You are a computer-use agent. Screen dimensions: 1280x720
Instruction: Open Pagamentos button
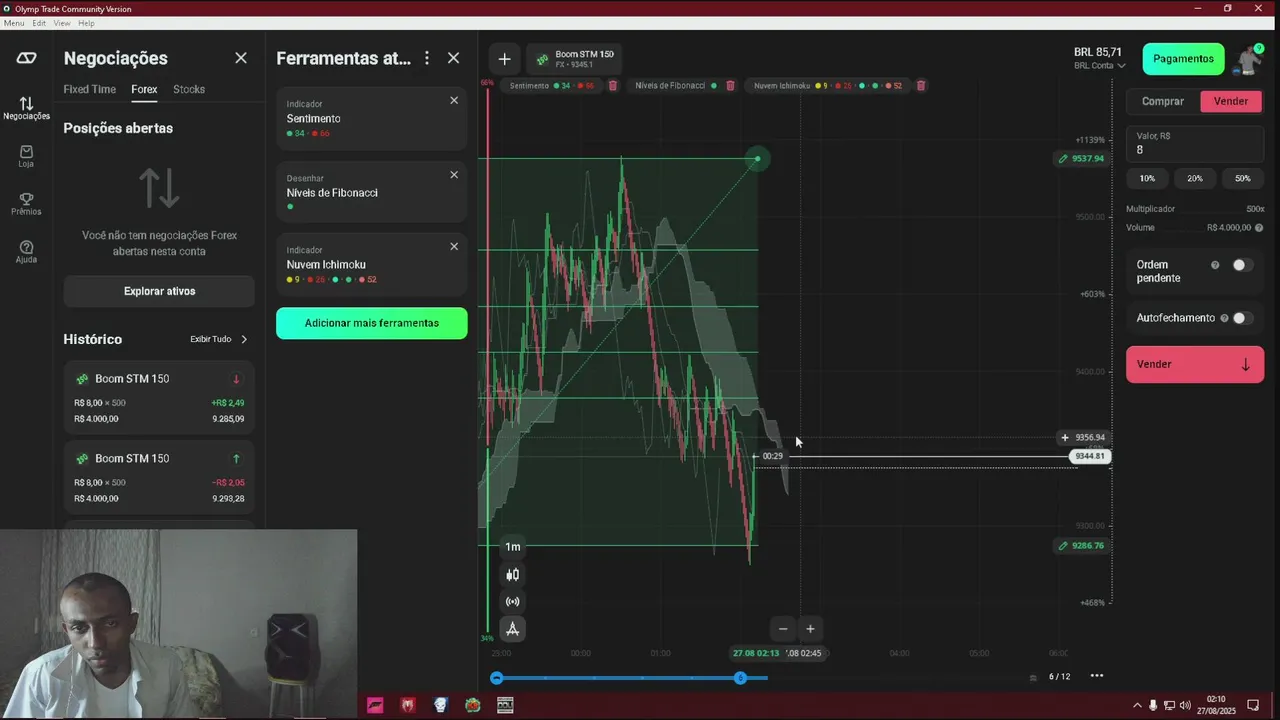[x=1184, y=59]
